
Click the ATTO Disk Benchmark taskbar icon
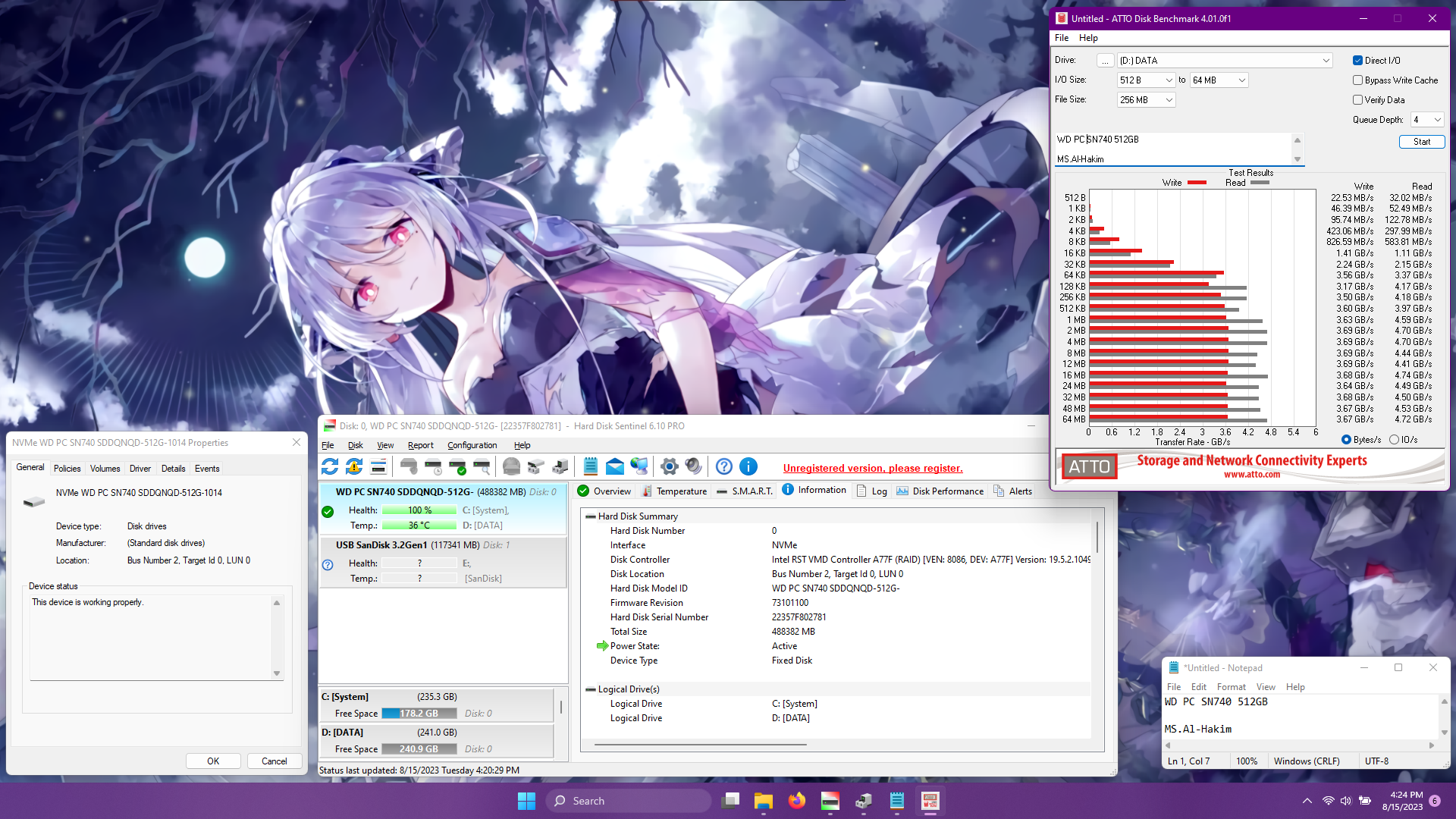[x=930, y=801]
